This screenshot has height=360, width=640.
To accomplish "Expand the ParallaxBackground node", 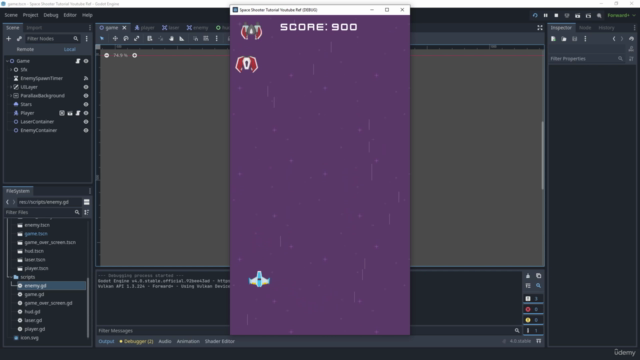I will (x=11, y=96).
